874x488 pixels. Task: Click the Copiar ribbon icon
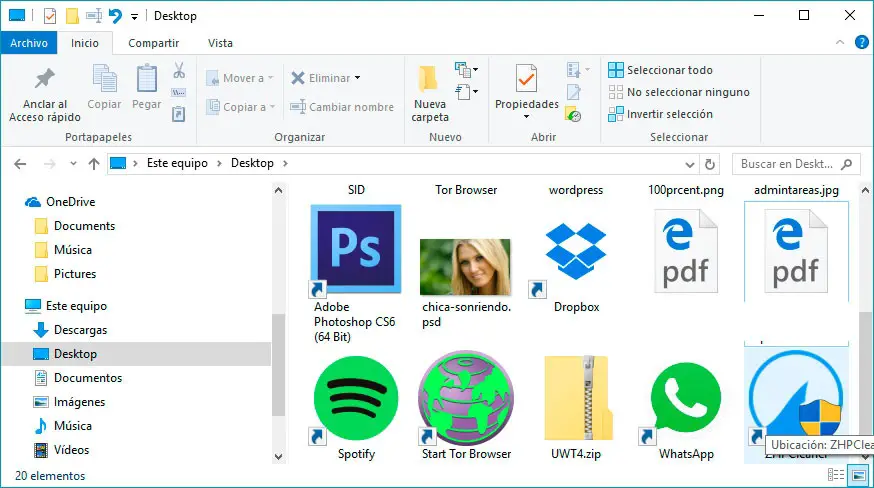coord(104,78)
